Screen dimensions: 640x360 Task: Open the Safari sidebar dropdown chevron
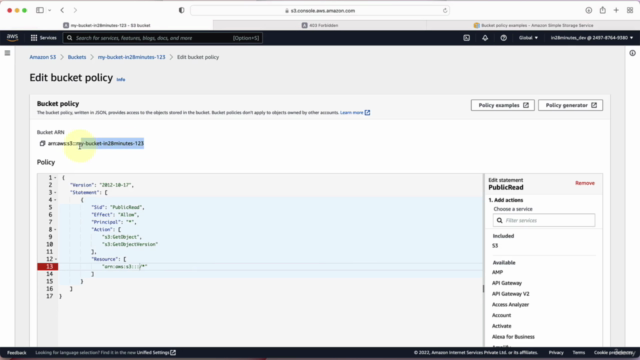(49, 10)
